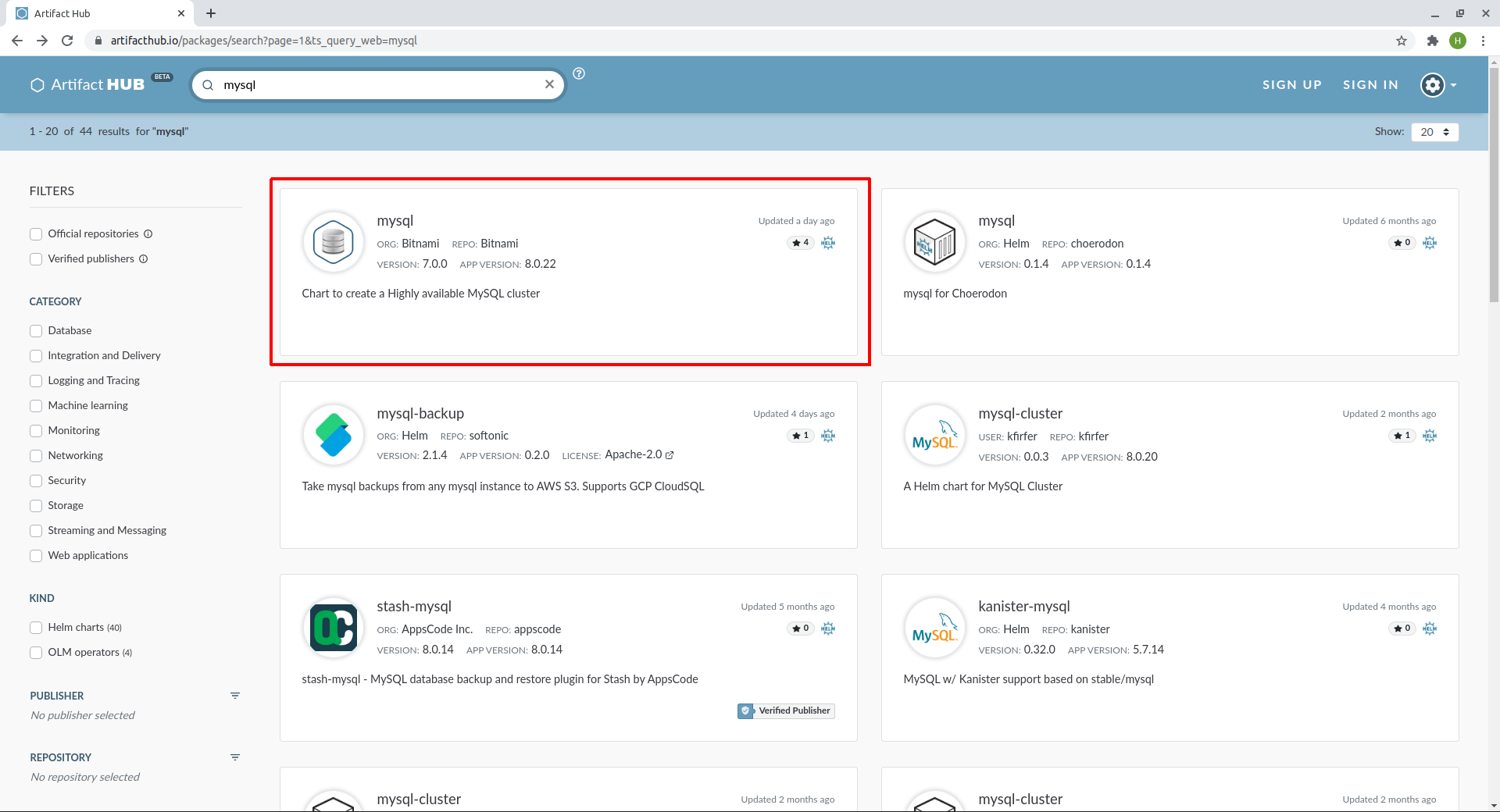Click the stash-mysql AppsCode logo
The width and height of the screenshot is (1500, 812).
pyautogui.click(x=334, y=628)
